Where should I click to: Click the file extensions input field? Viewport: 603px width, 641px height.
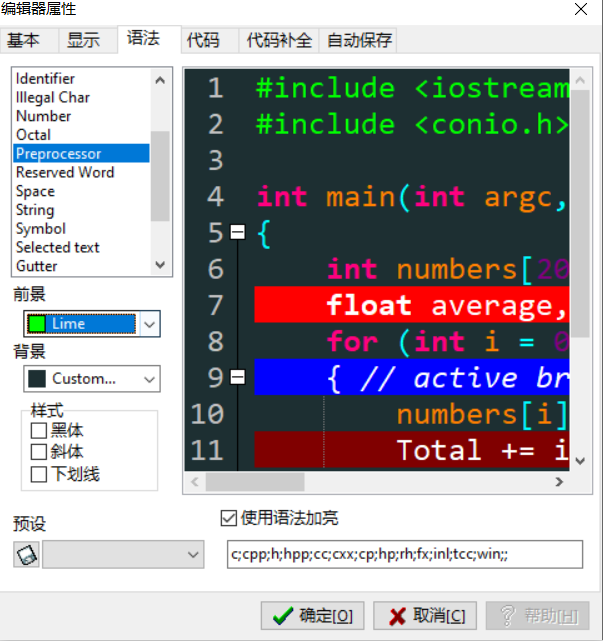(405, 554)
